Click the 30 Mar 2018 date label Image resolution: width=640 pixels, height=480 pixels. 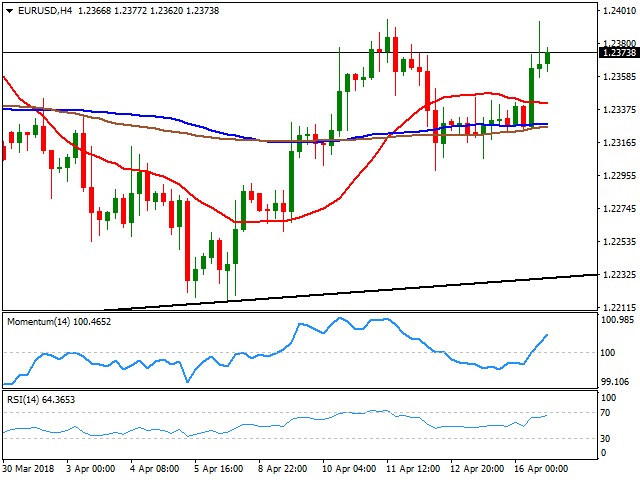tap(29, 469)
